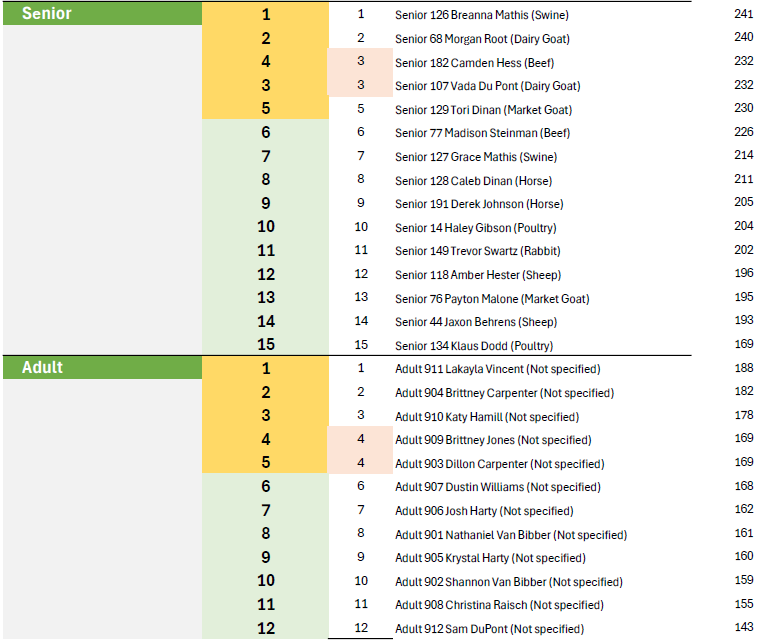Click Adult 908 Christina Raisch cell
The width and height of the screenshot is (769, 642).
tap(499, 605)
